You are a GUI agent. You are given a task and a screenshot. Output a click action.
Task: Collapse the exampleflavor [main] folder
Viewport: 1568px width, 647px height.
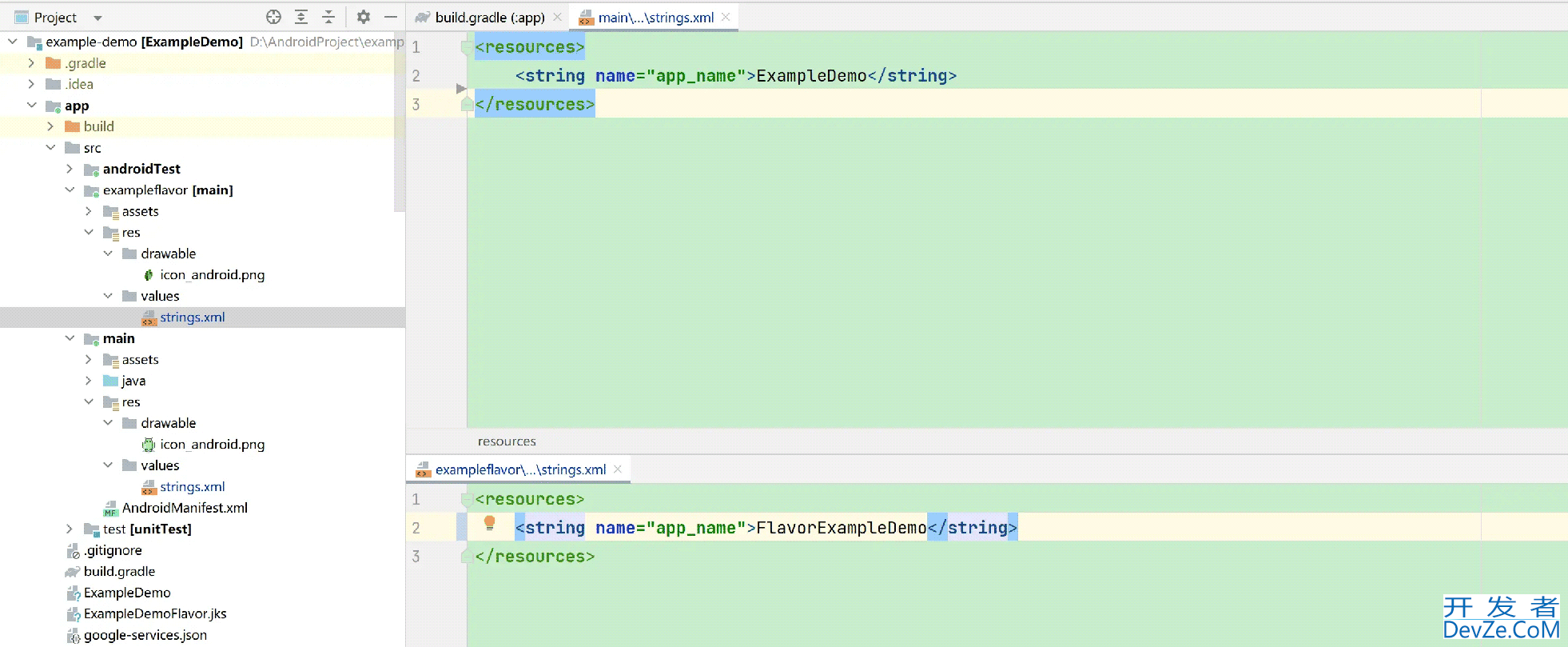pyautogui.click(x=70, y=190)
